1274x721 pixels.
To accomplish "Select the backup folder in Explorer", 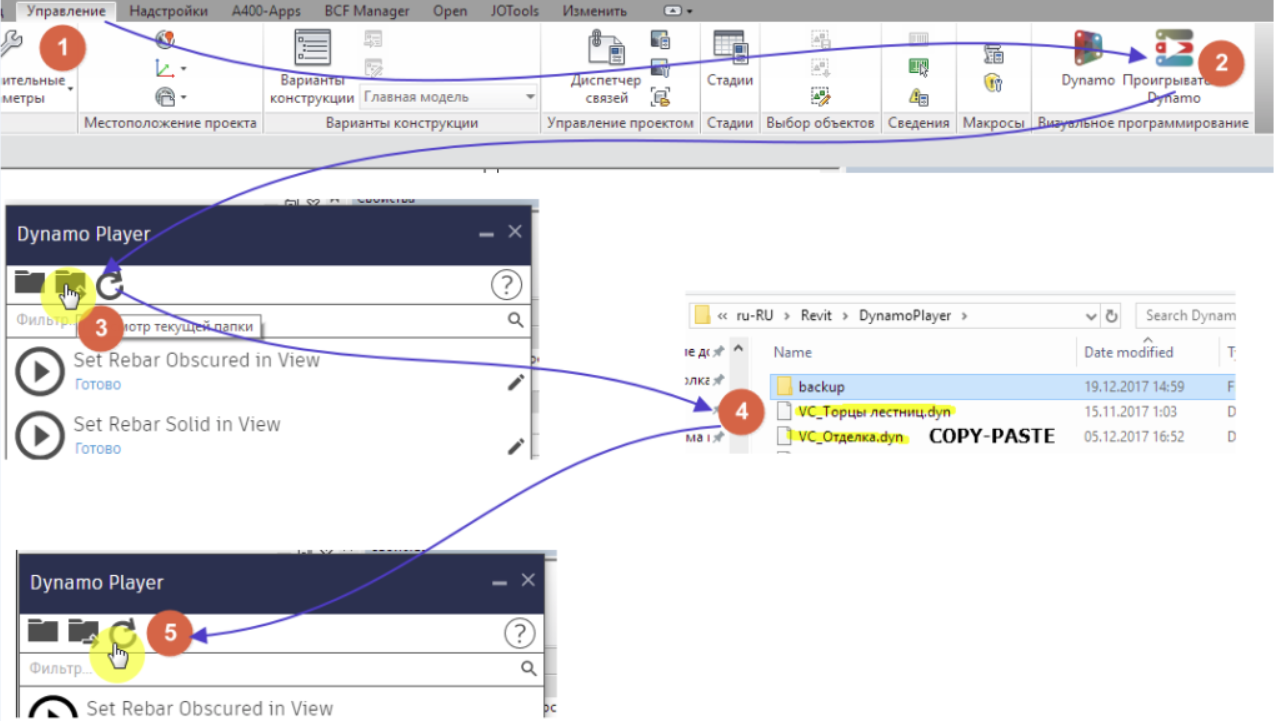I will point(821,386).
